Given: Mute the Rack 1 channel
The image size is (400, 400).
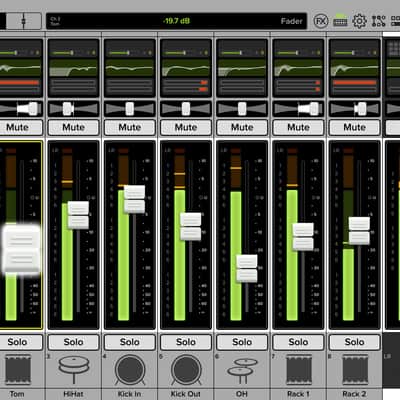Looking at the screenshot, I should [299, 127].
